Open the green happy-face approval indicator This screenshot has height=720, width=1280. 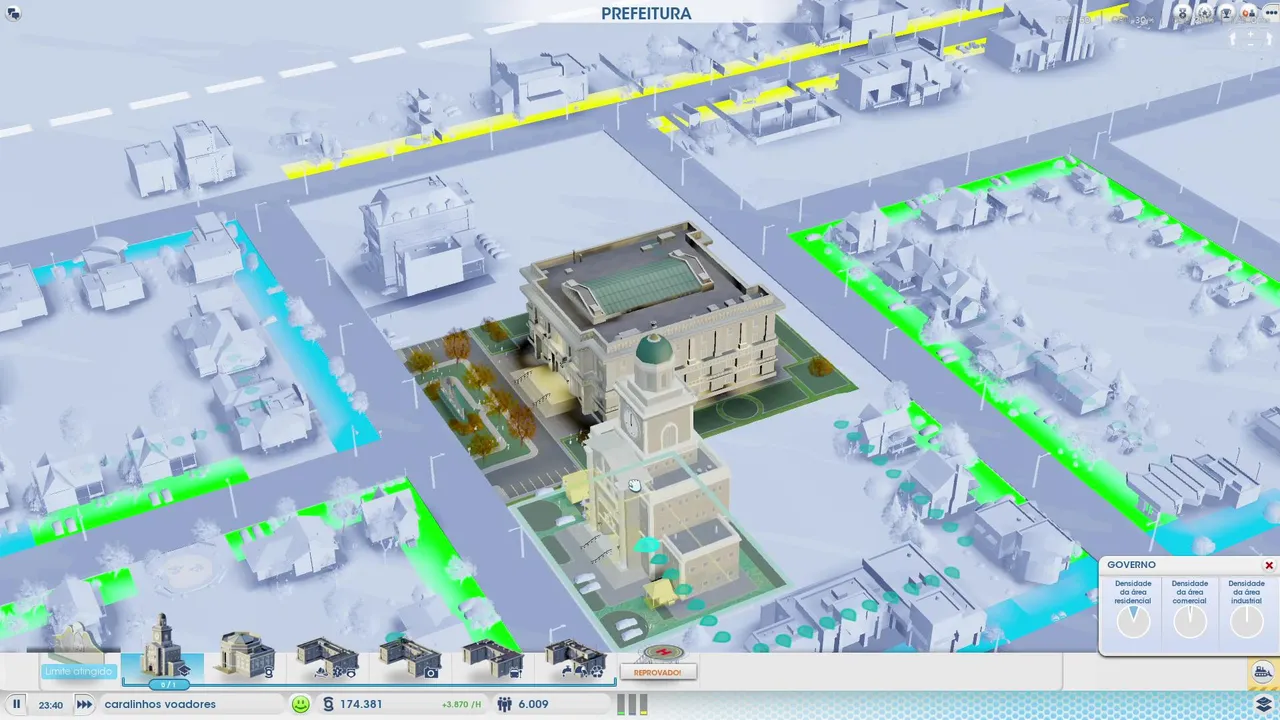[x=300, y=704]
